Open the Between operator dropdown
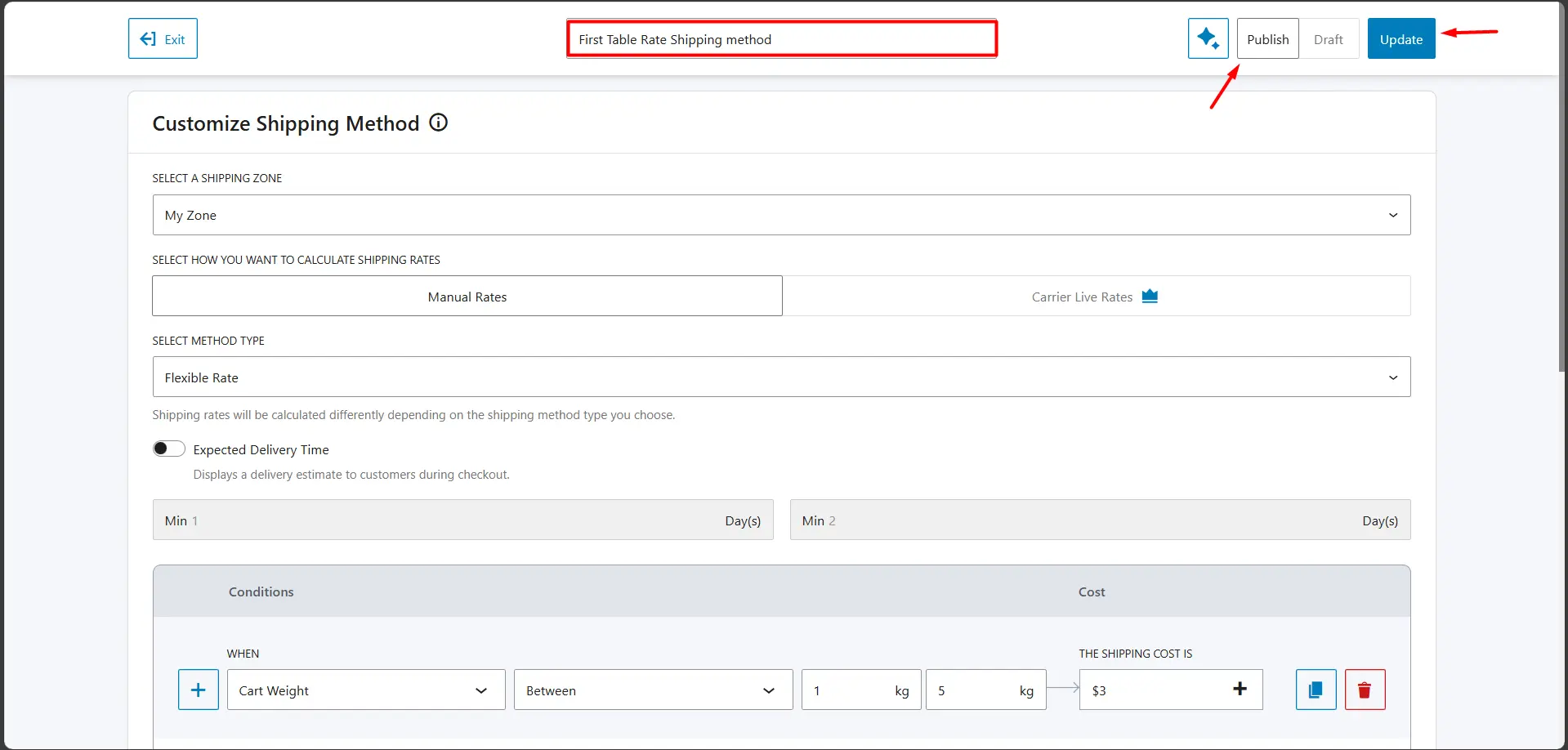1568x750 pixels. click(x=652, y=690)
